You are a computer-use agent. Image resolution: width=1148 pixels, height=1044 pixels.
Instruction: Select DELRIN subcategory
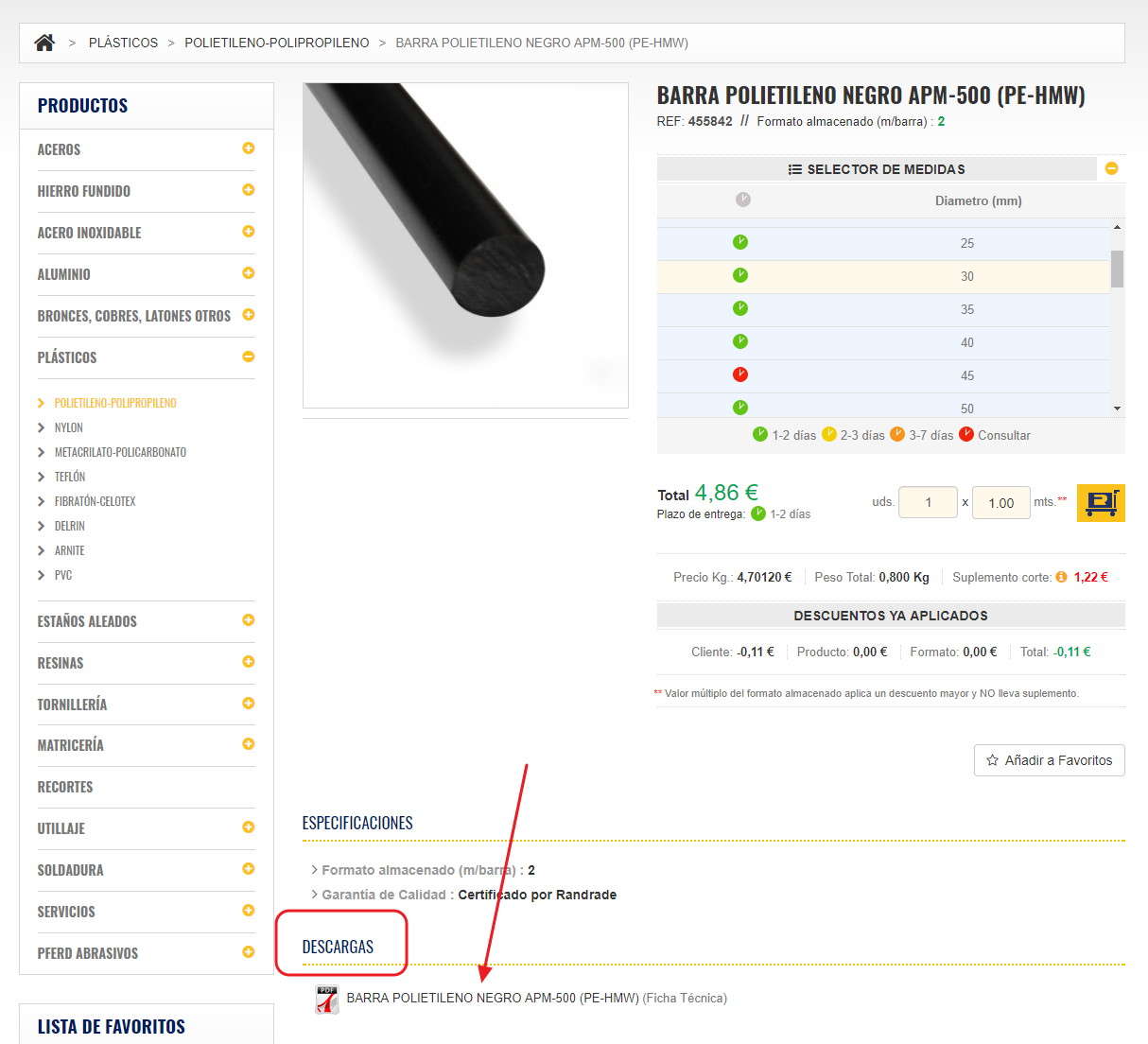click(x=70, y=526)
